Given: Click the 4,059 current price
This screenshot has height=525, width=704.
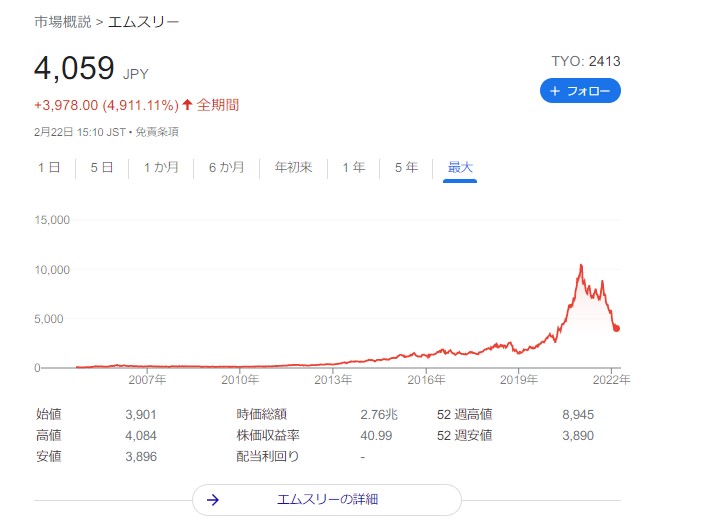Looking at the screenshot, I should 74,68.
